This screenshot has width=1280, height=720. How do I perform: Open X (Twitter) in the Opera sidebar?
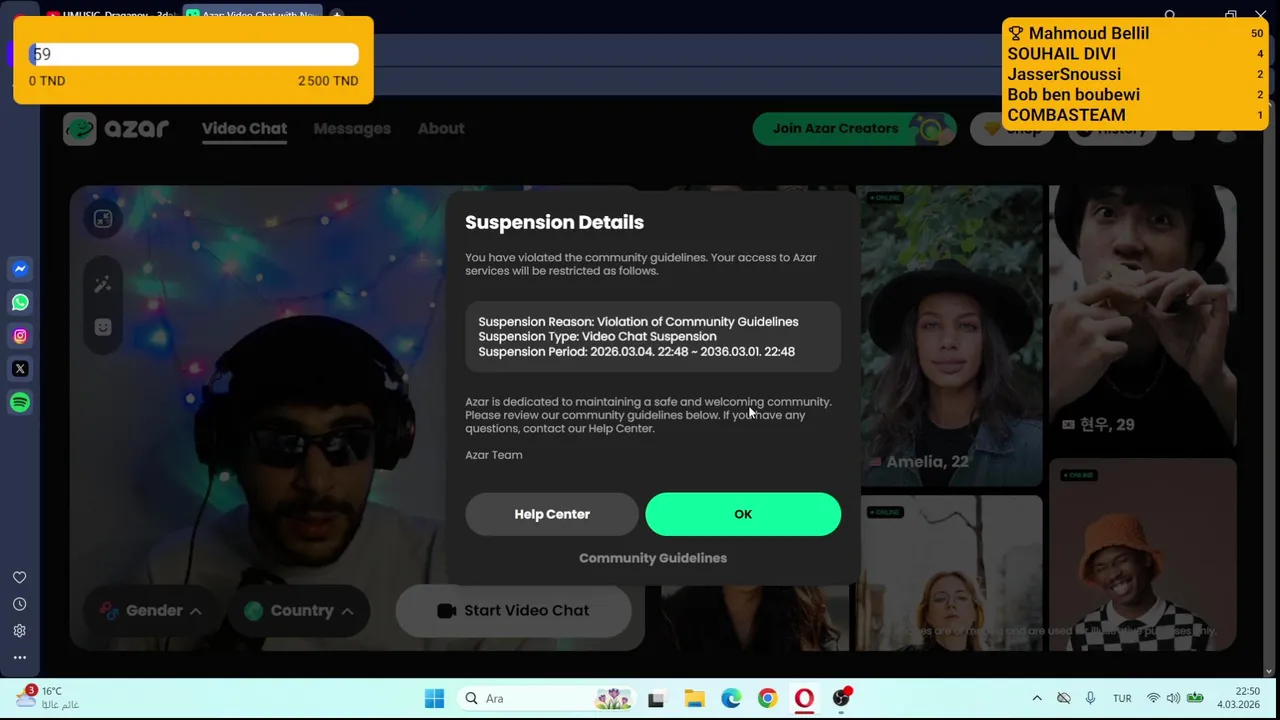pyautogui.click(x=20, y=369)
